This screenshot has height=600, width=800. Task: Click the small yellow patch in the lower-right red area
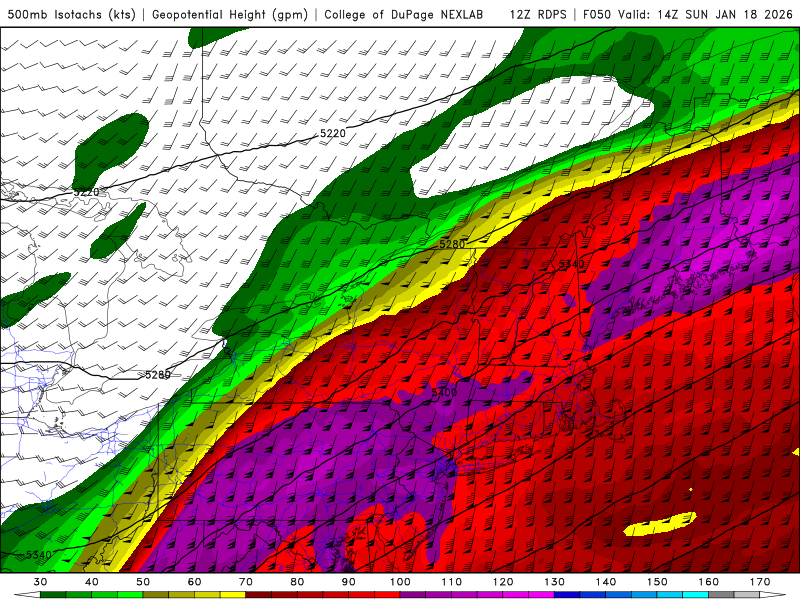660,524
